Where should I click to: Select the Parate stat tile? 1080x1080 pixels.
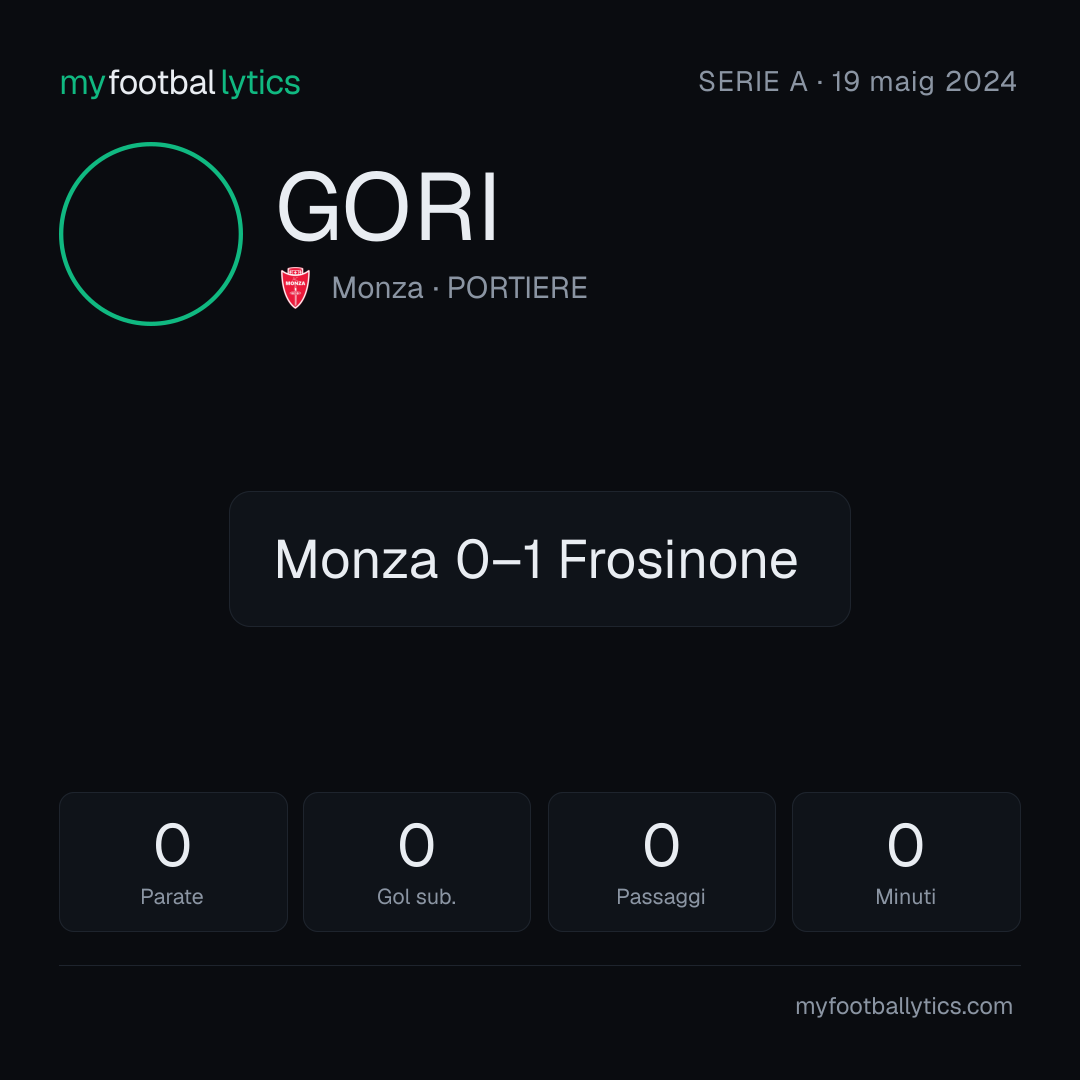point(173,862)
